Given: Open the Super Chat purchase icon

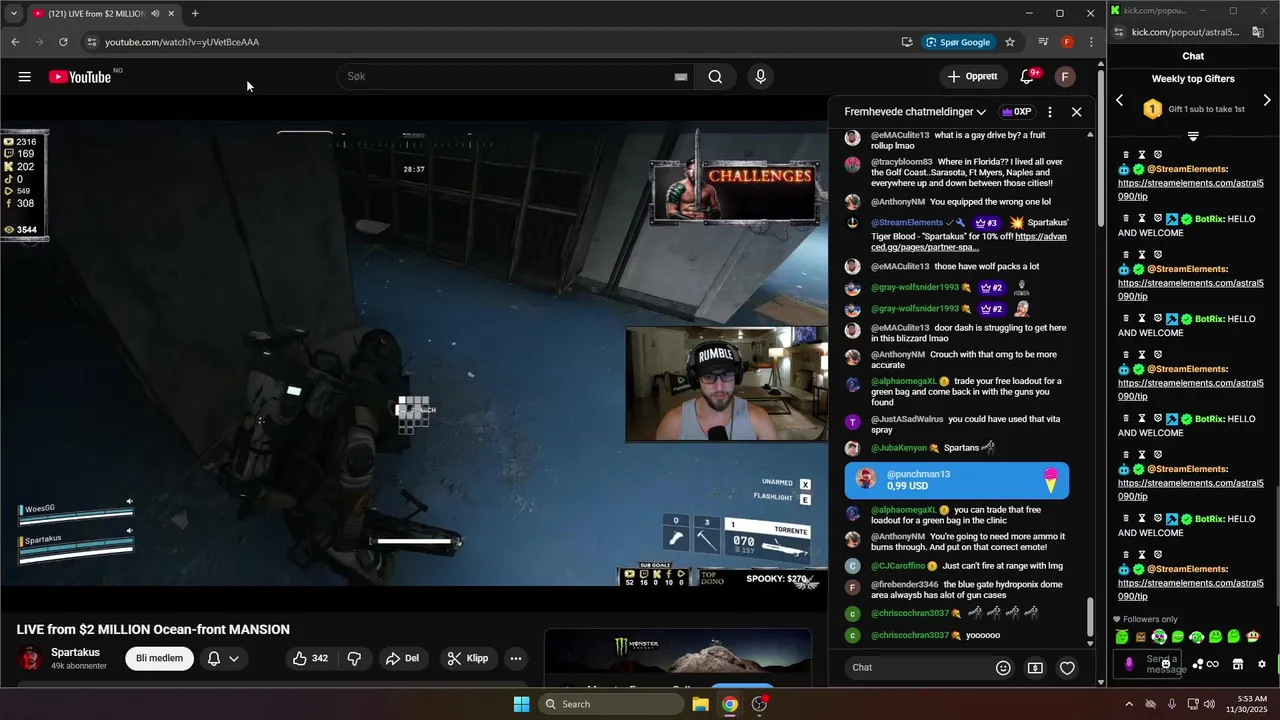Looking at the screenshot, I should [x=1035, y=668].
